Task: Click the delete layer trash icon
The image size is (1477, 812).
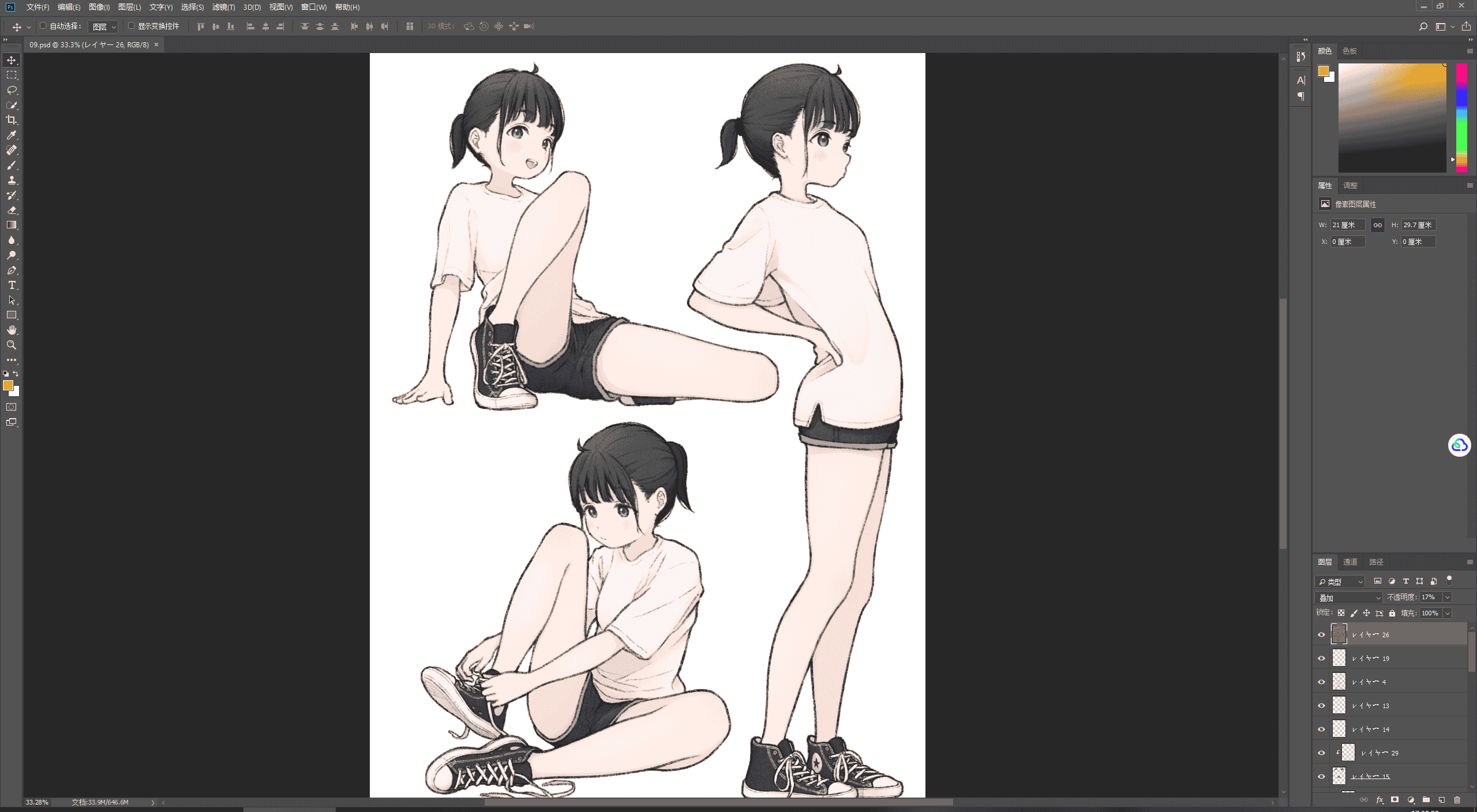Action: coord(1457,800)
